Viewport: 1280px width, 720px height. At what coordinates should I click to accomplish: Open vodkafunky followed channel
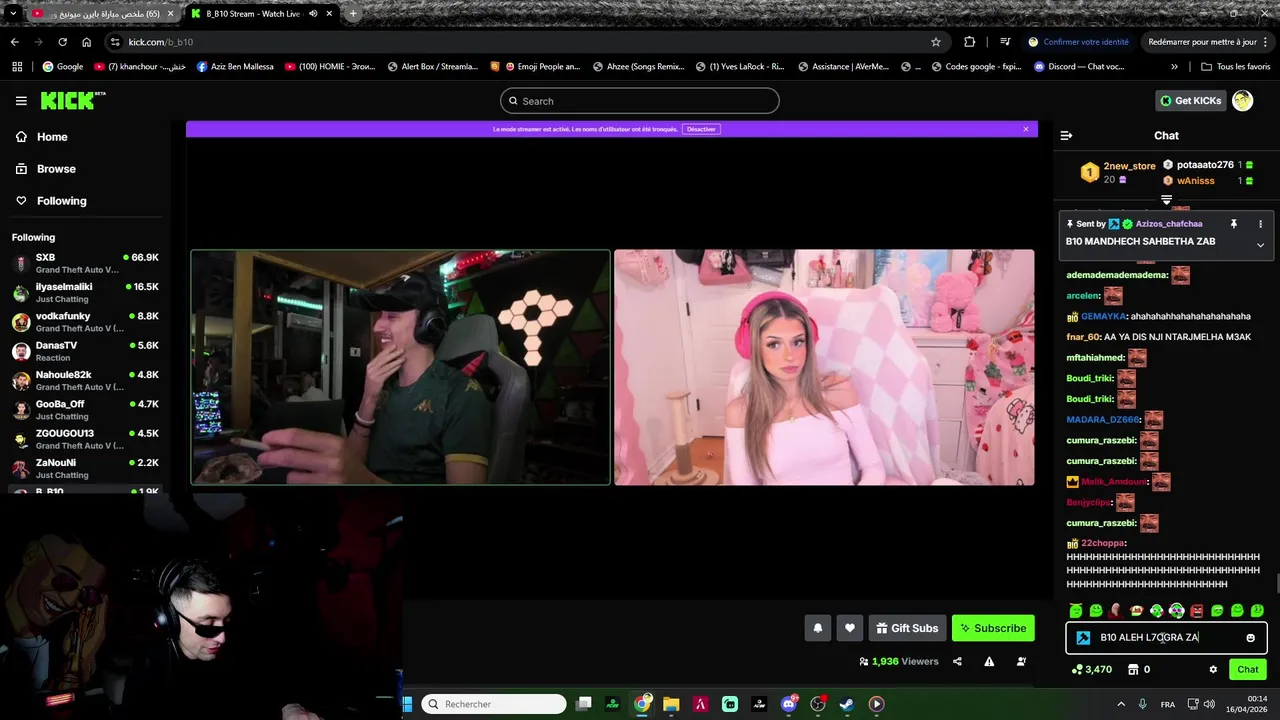(x=85, y=322)
